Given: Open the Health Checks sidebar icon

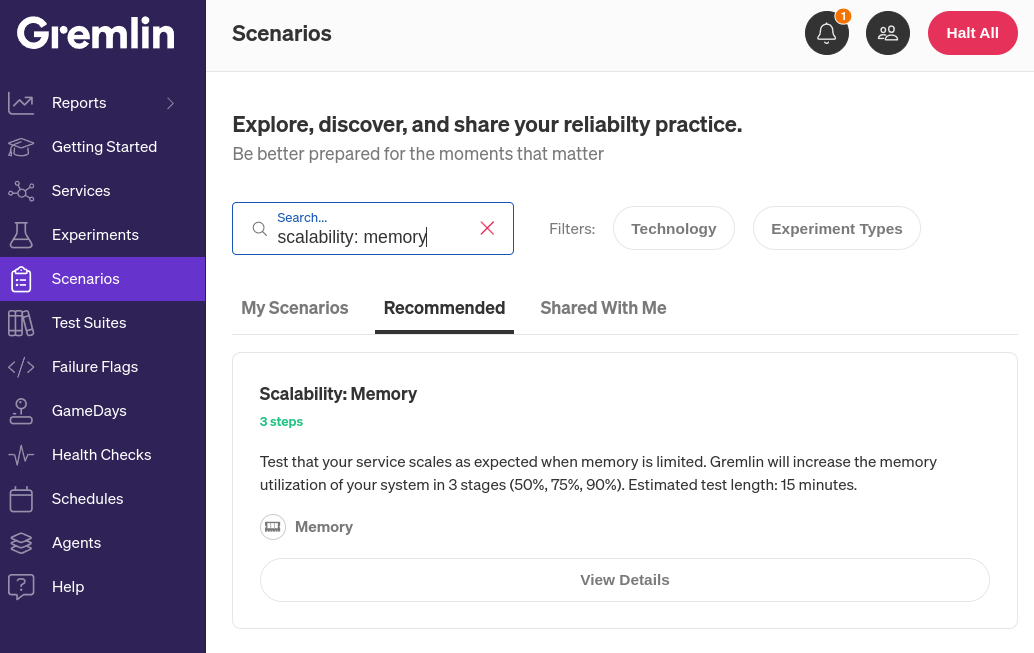Looking at the screenshot, I should [21, 454].
